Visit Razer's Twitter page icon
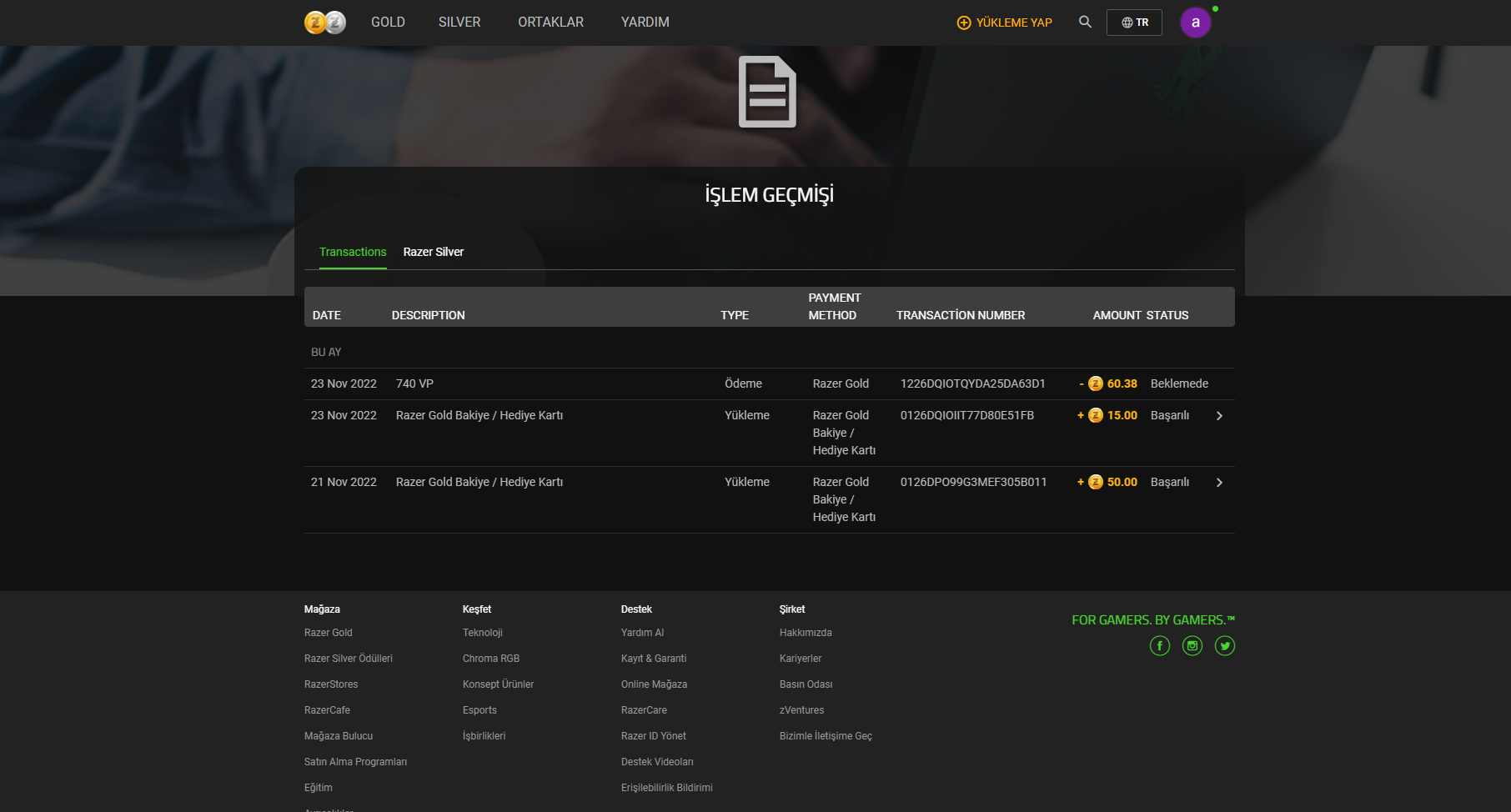1511x812 pixels. 1225,646
